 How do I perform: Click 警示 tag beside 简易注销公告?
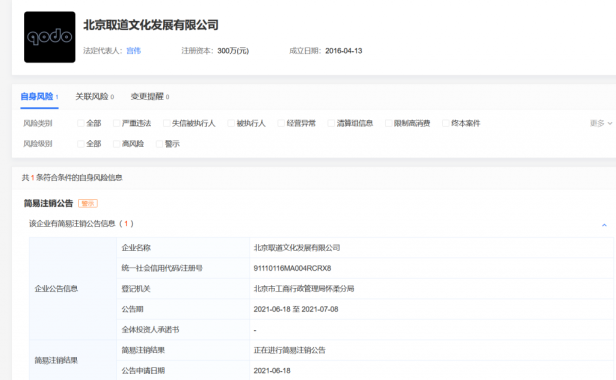88,204
